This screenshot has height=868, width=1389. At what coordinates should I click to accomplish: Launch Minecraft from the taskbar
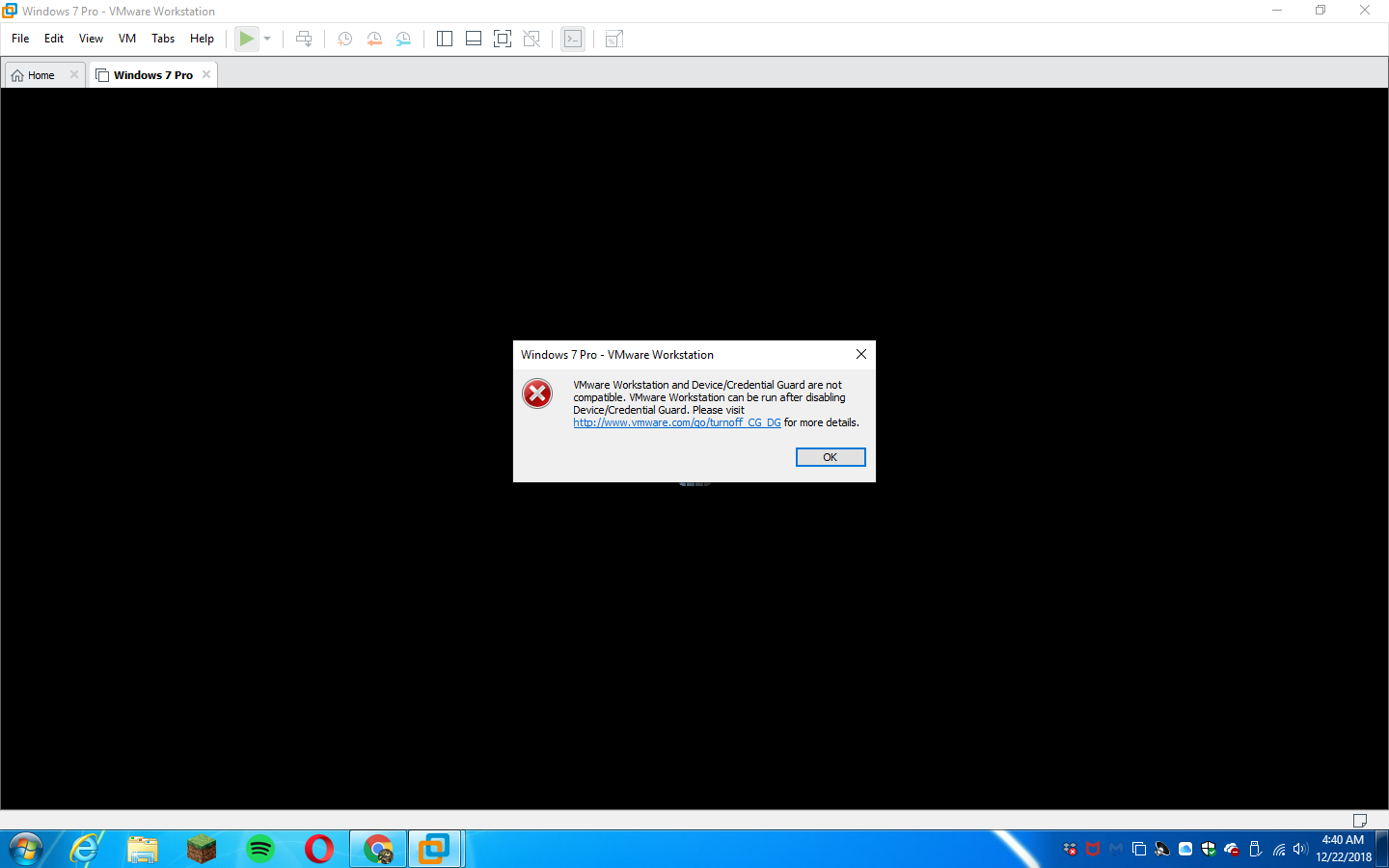click(202, 849)
